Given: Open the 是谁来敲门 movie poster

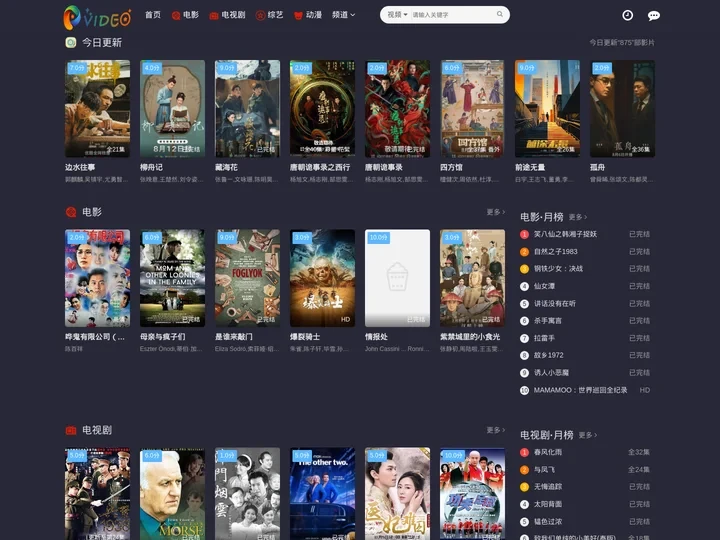Looking at the screenshot, I should (247, 278).
